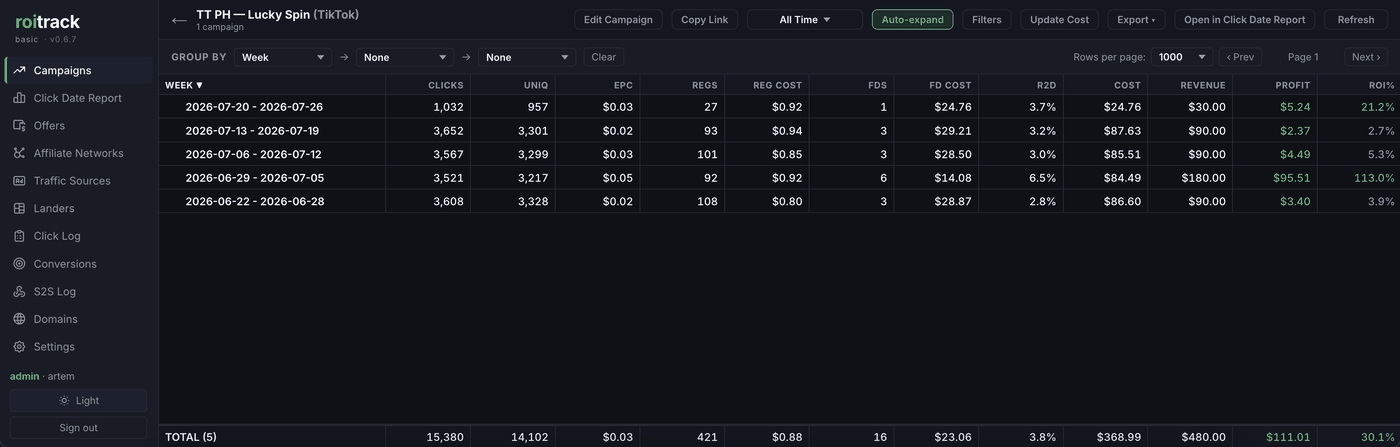This screenshot has width=1400, height=447.
Task: Click the Landers sidebar icon
Action: (19, 208)
